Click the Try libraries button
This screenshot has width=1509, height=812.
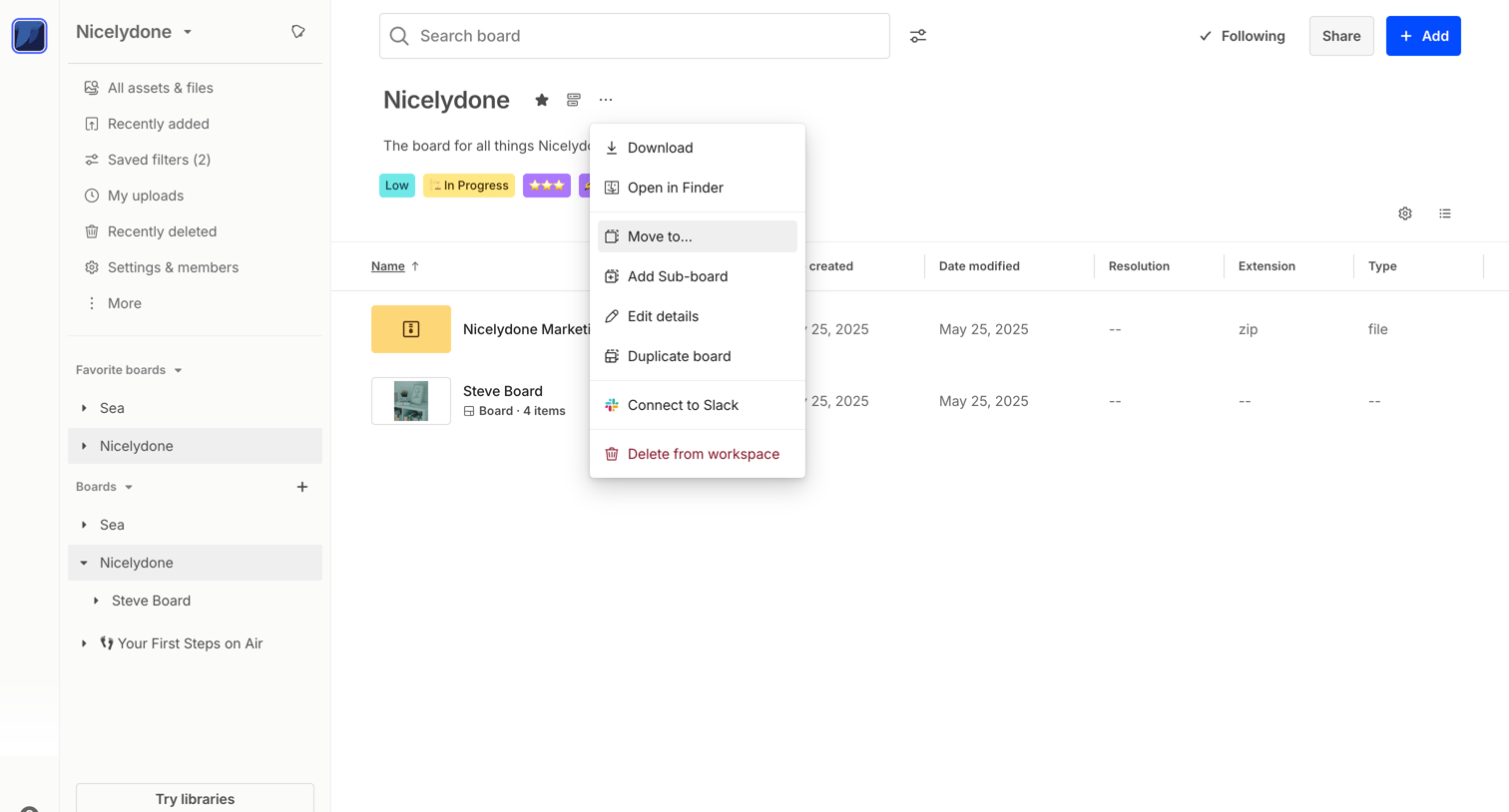click(x=195, y=798)
